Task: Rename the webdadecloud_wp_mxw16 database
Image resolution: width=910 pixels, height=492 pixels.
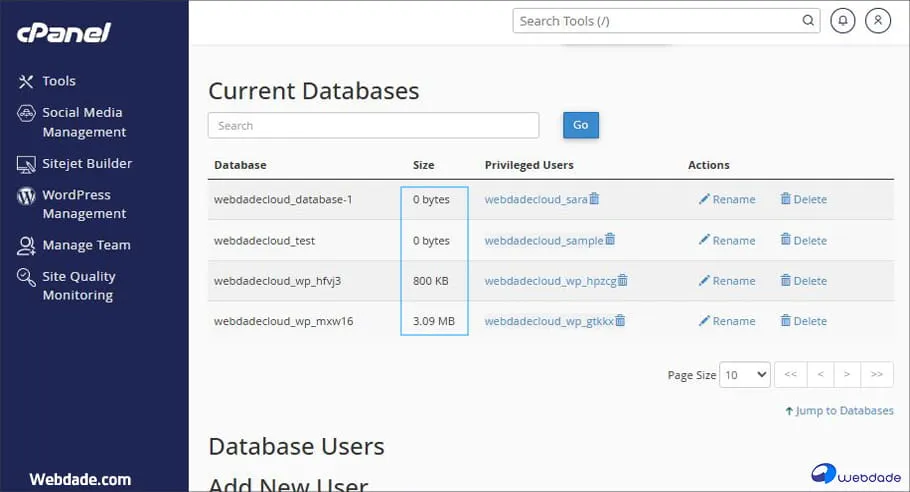Action: pos(727,321)
